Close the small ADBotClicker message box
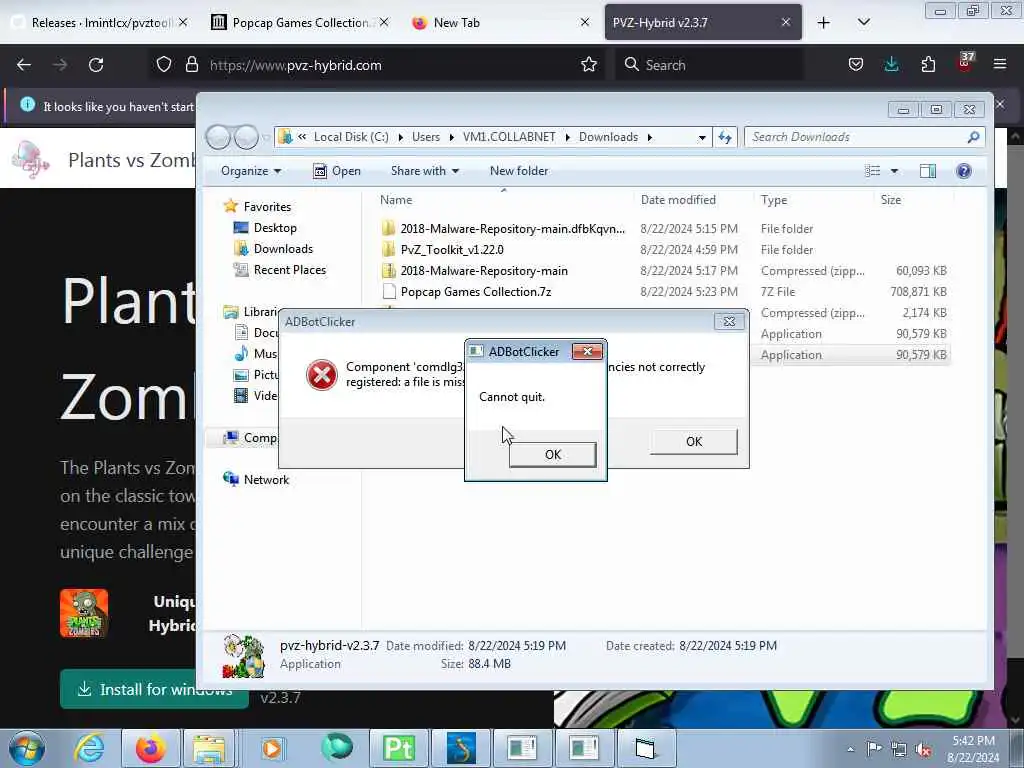This screenshot has height=768, width=1024. pos(587,351)
